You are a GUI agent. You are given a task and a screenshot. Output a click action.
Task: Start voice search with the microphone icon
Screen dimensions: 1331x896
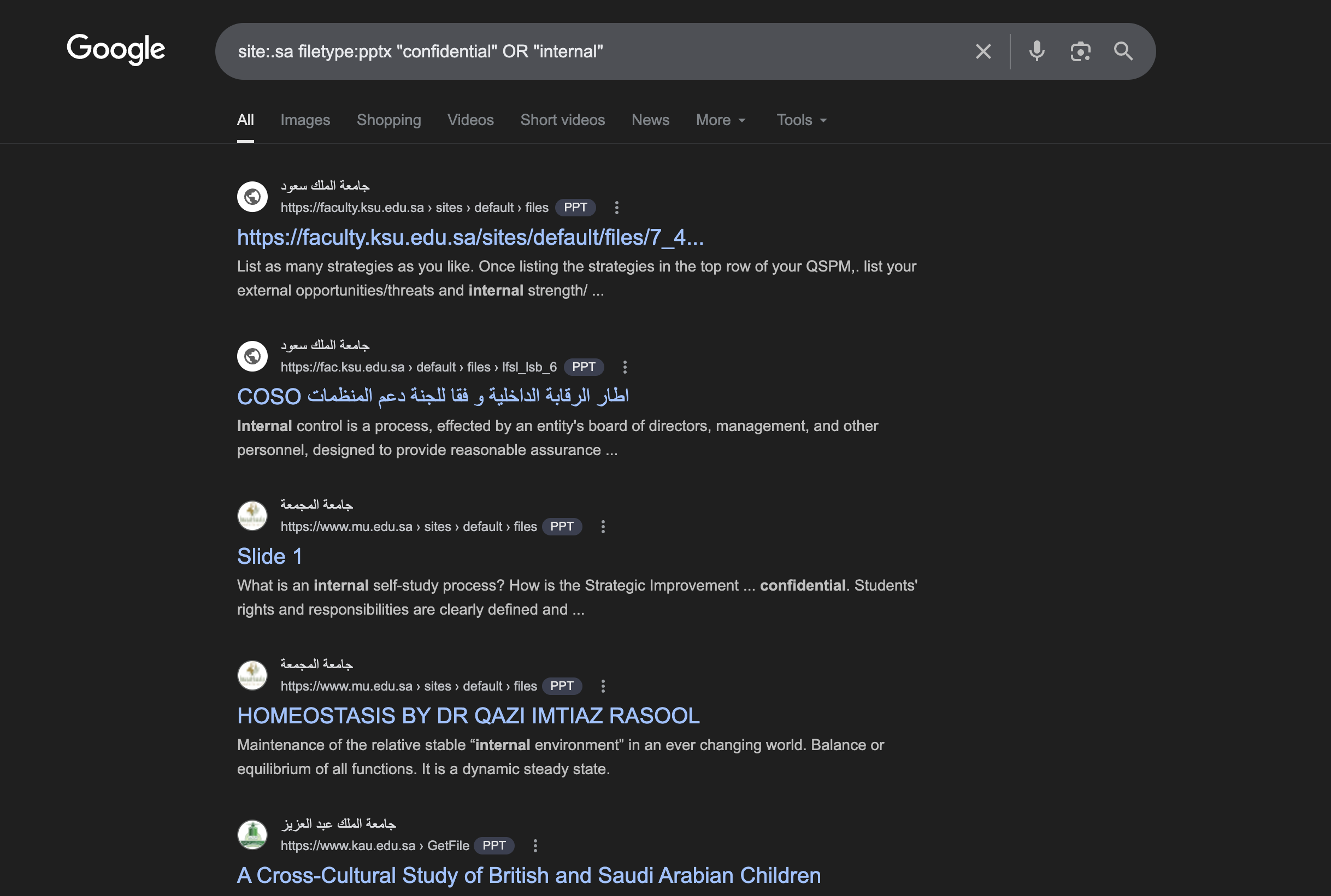(1036, 51)
